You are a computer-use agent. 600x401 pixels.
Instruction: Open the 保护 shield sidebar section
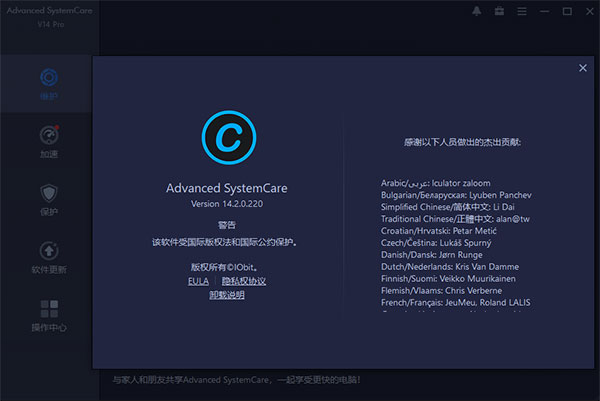49,200
